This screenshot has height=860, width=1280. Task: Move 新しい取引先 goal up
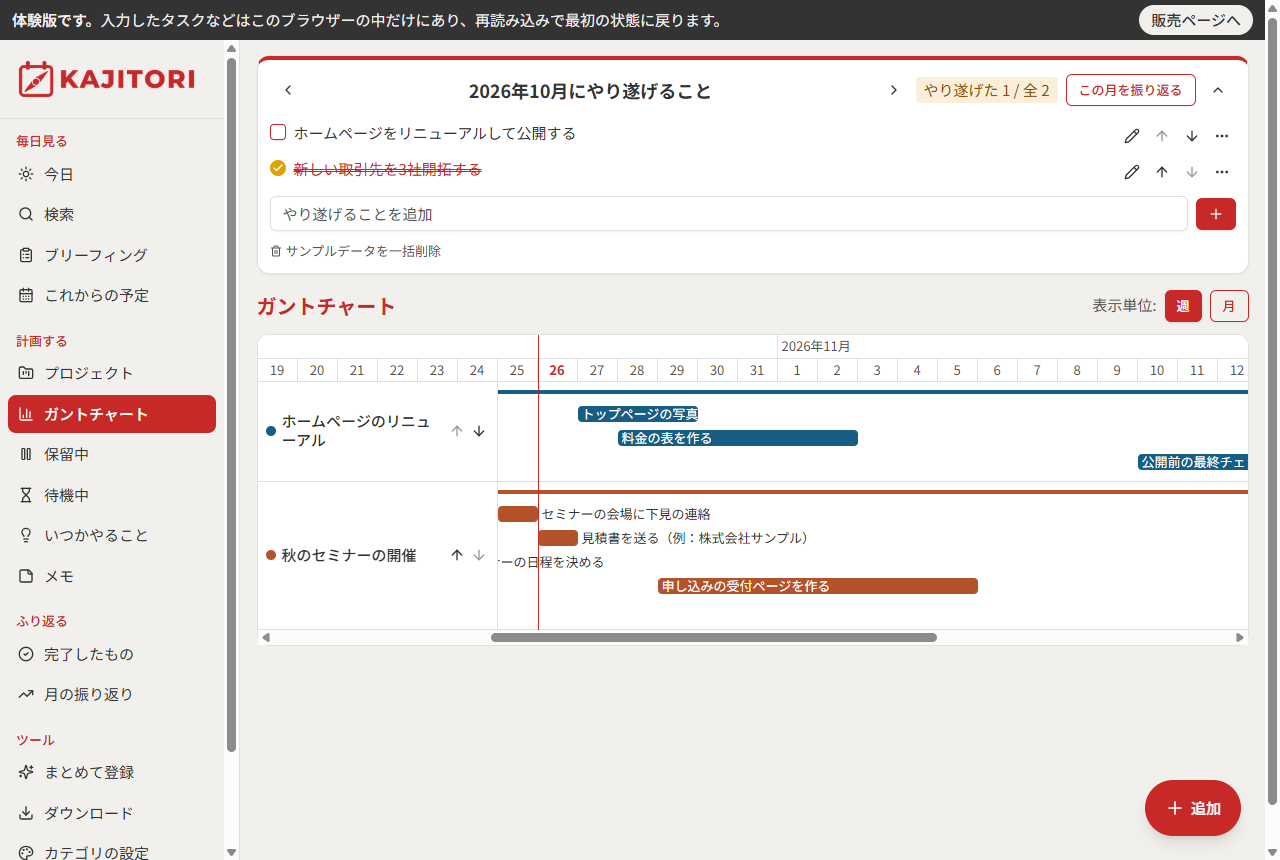pyautogui.click(x=1162, y=172)
